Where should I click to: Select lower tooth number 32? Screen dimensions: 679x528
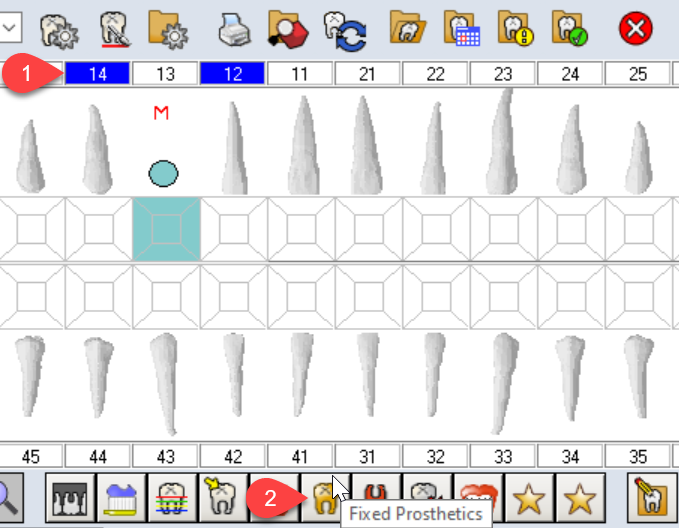click(435, 456)
